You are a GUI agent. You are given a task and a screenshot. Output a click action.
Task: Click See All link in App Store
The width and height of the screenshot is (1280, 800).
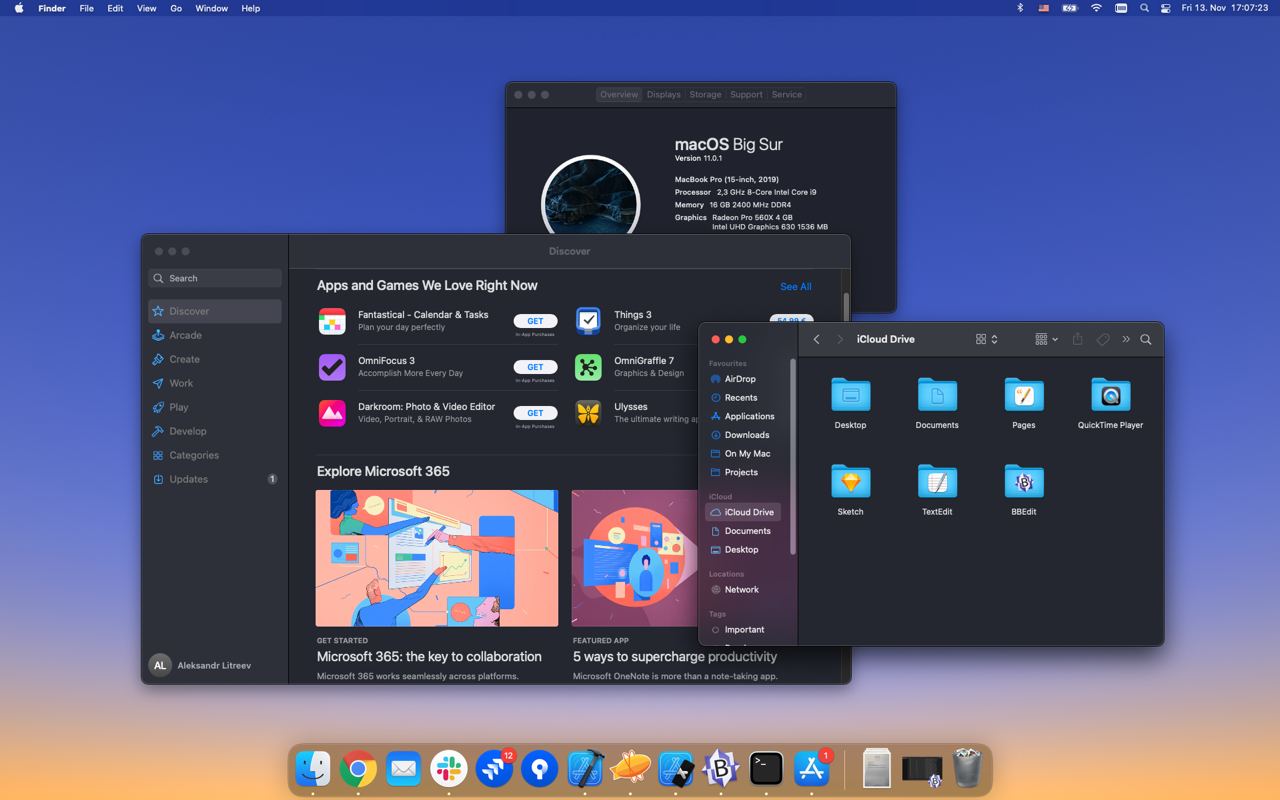(x=796, y=287)
